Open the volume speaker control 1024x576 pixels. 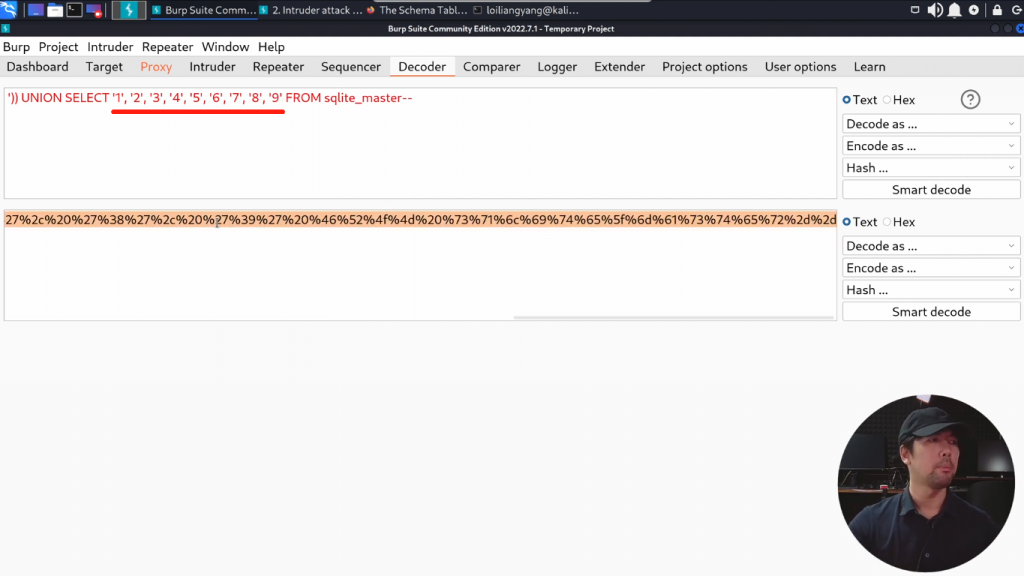click(x=935, y=10)
